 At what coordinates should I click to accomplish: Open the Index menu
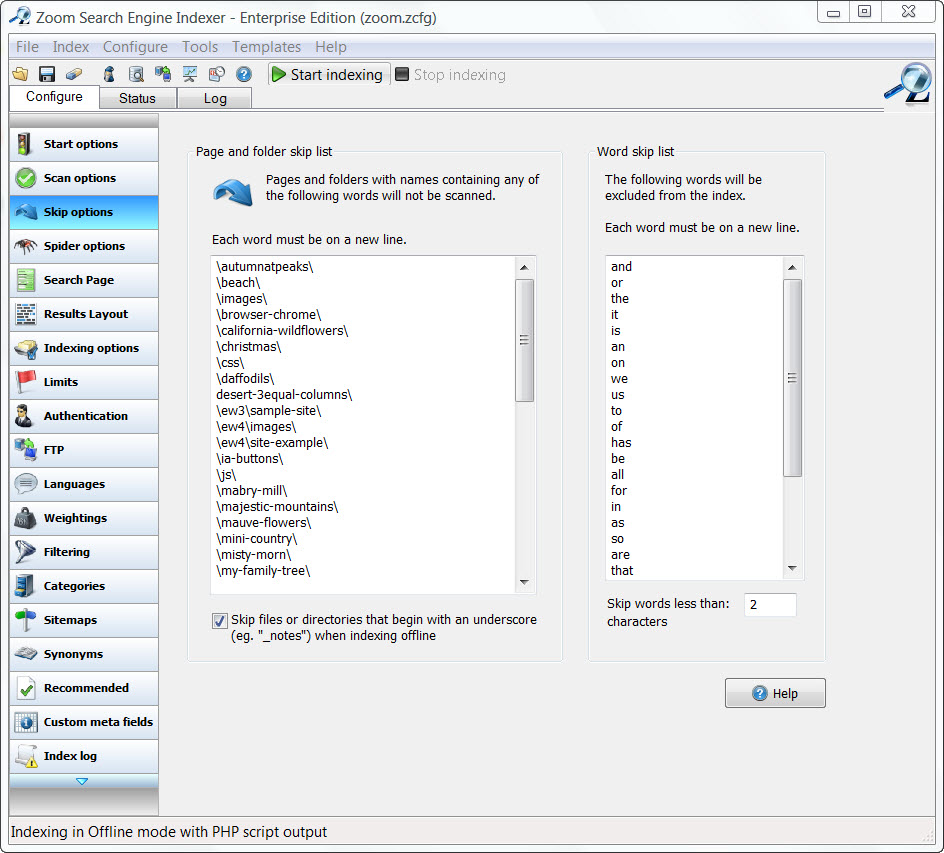(x=70, y=47)
